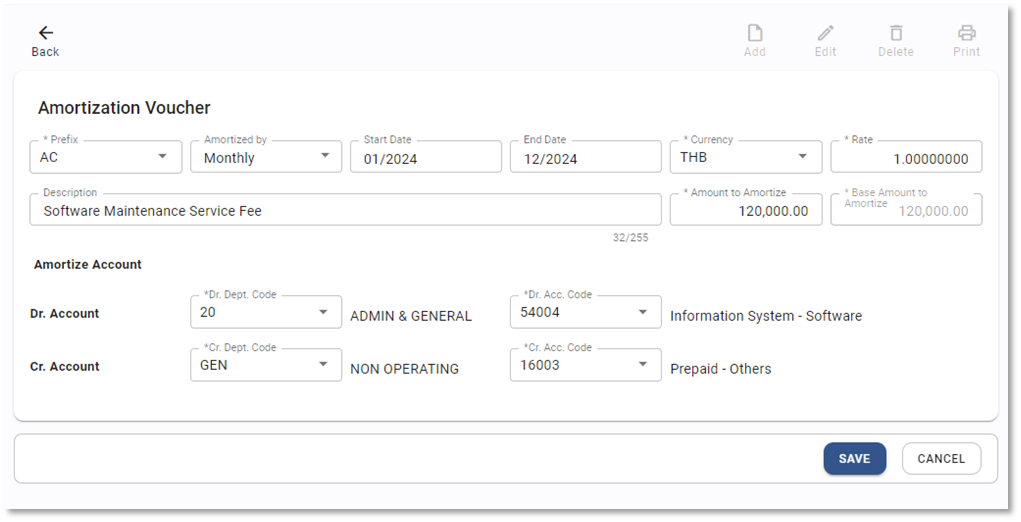
Task: Click the End Date field
Action: click(x=585, y=158)
